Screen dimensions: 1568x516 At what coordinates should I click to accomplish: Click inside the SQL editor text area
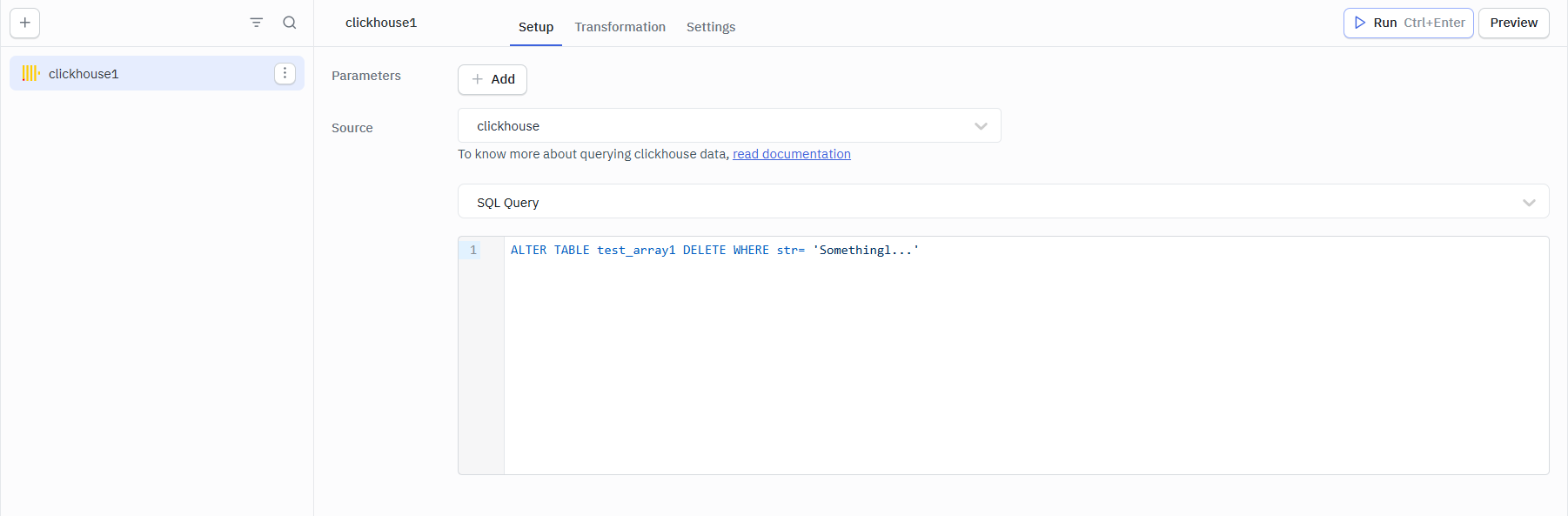[x=1025, y=357]
